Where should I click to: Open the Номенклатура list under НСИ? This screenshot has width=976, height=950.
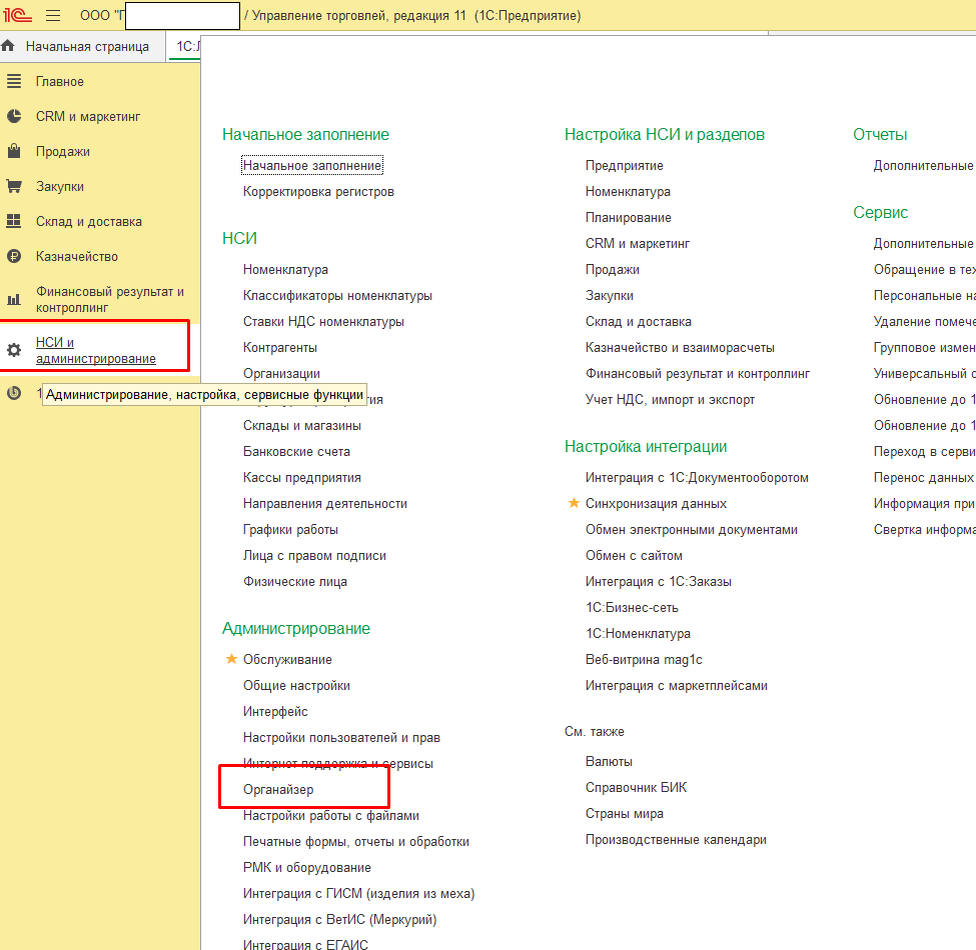tap(286, 270)
